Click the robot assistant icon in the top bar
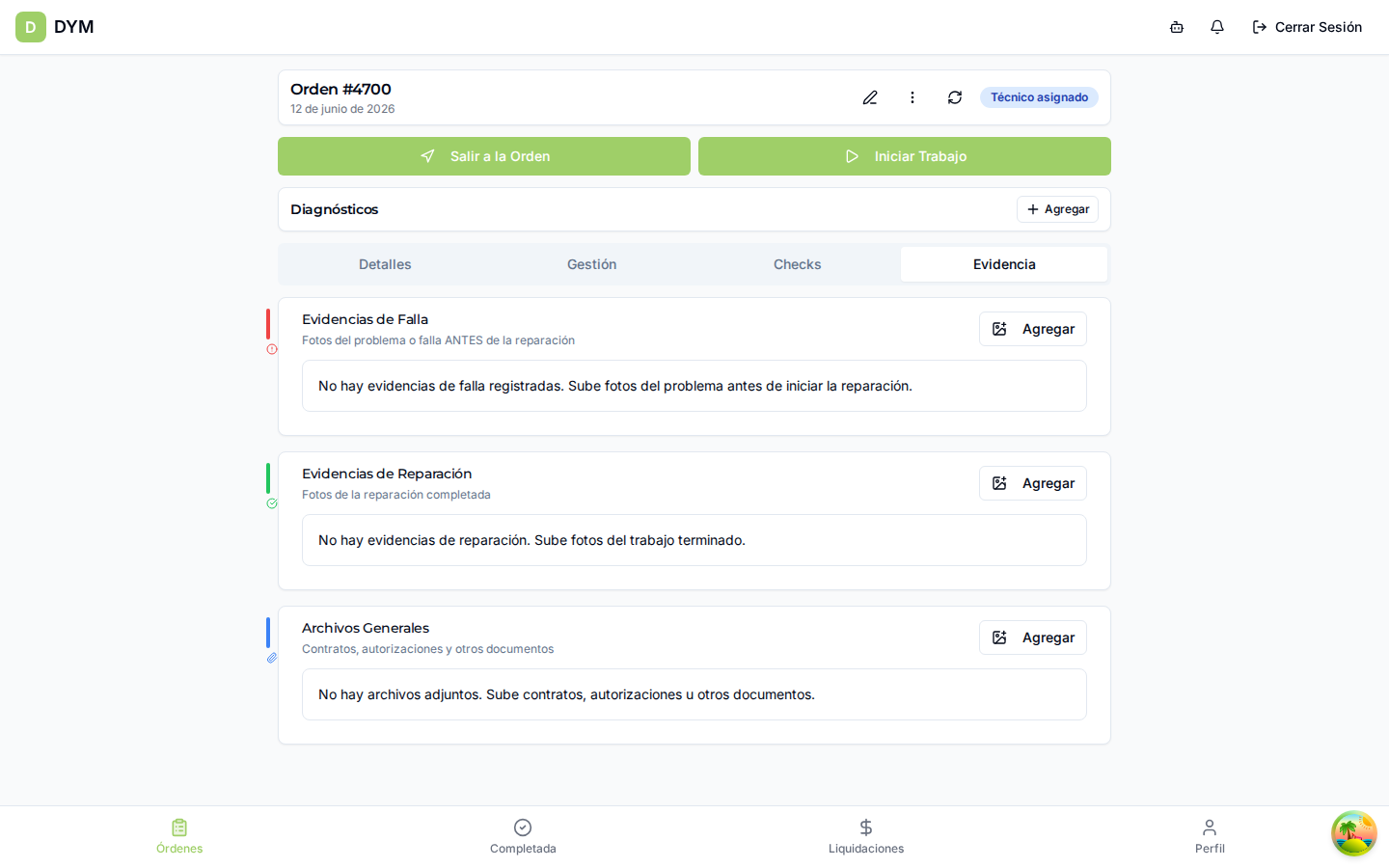This screenshot has height=868, width=1389. [x=1177, y=27]
